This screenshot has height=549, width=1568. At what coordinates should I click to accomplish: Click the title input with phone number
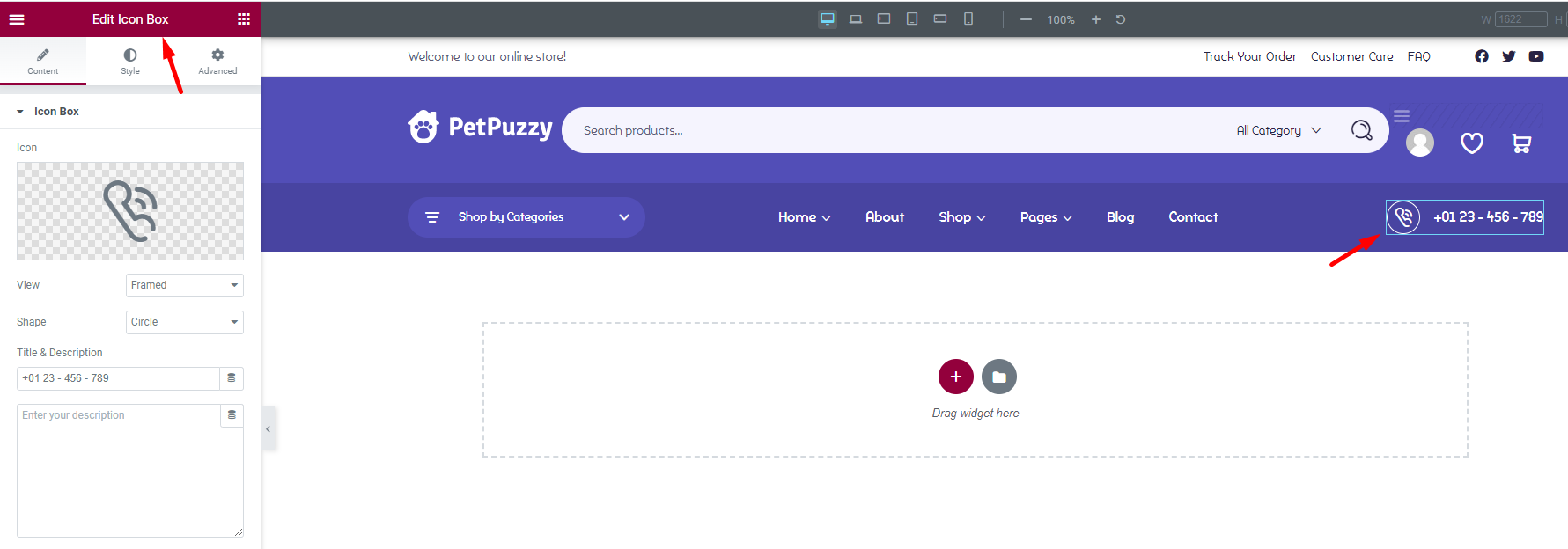[x=118, y=378]
